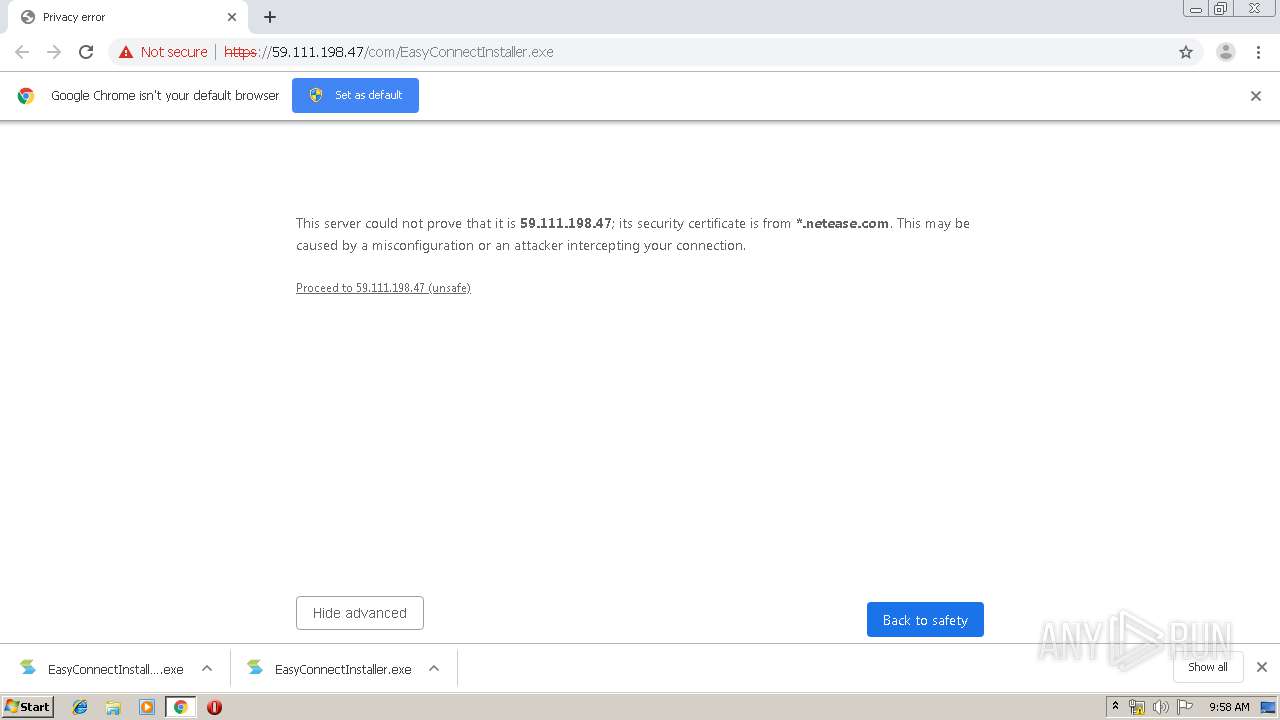
Task: Open Windows Explorer folder from taskbar
Action: pos(113,707)
